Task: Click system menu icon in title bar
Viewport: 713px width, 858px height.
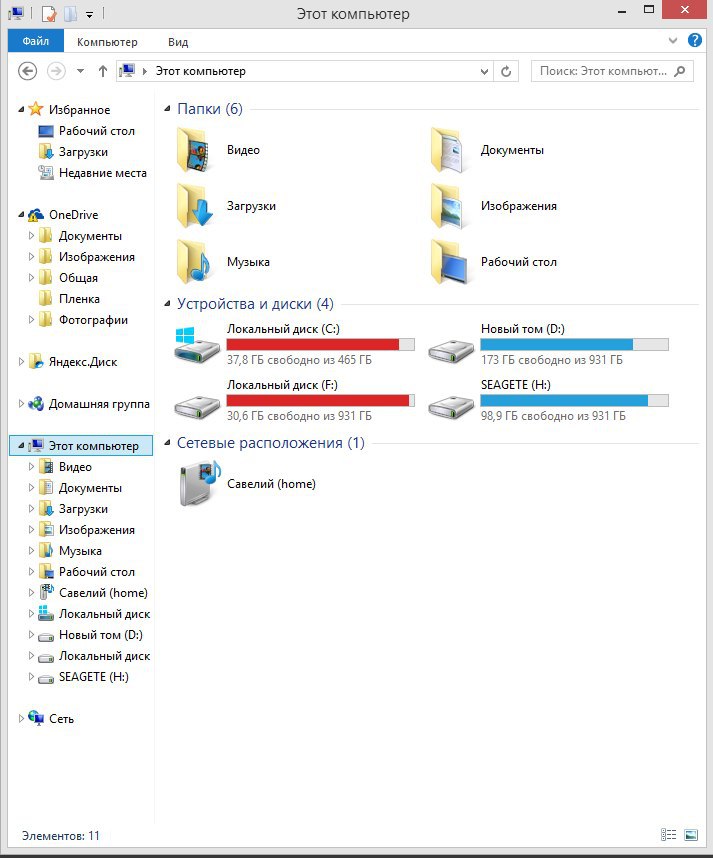Action: pos(16,13)
